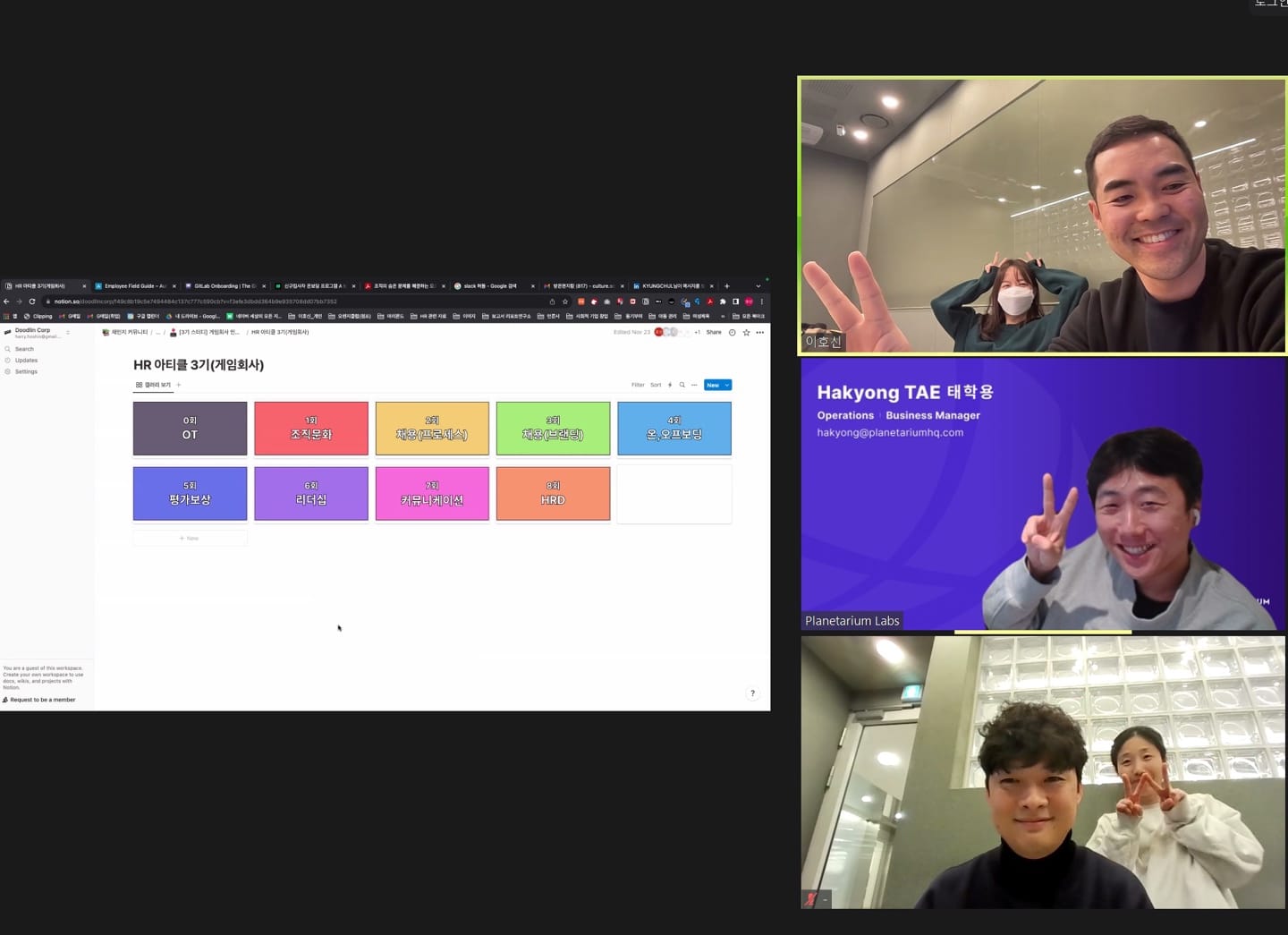
Task: Click the database search magnifier icon
Action: click(x=682, y=385)
